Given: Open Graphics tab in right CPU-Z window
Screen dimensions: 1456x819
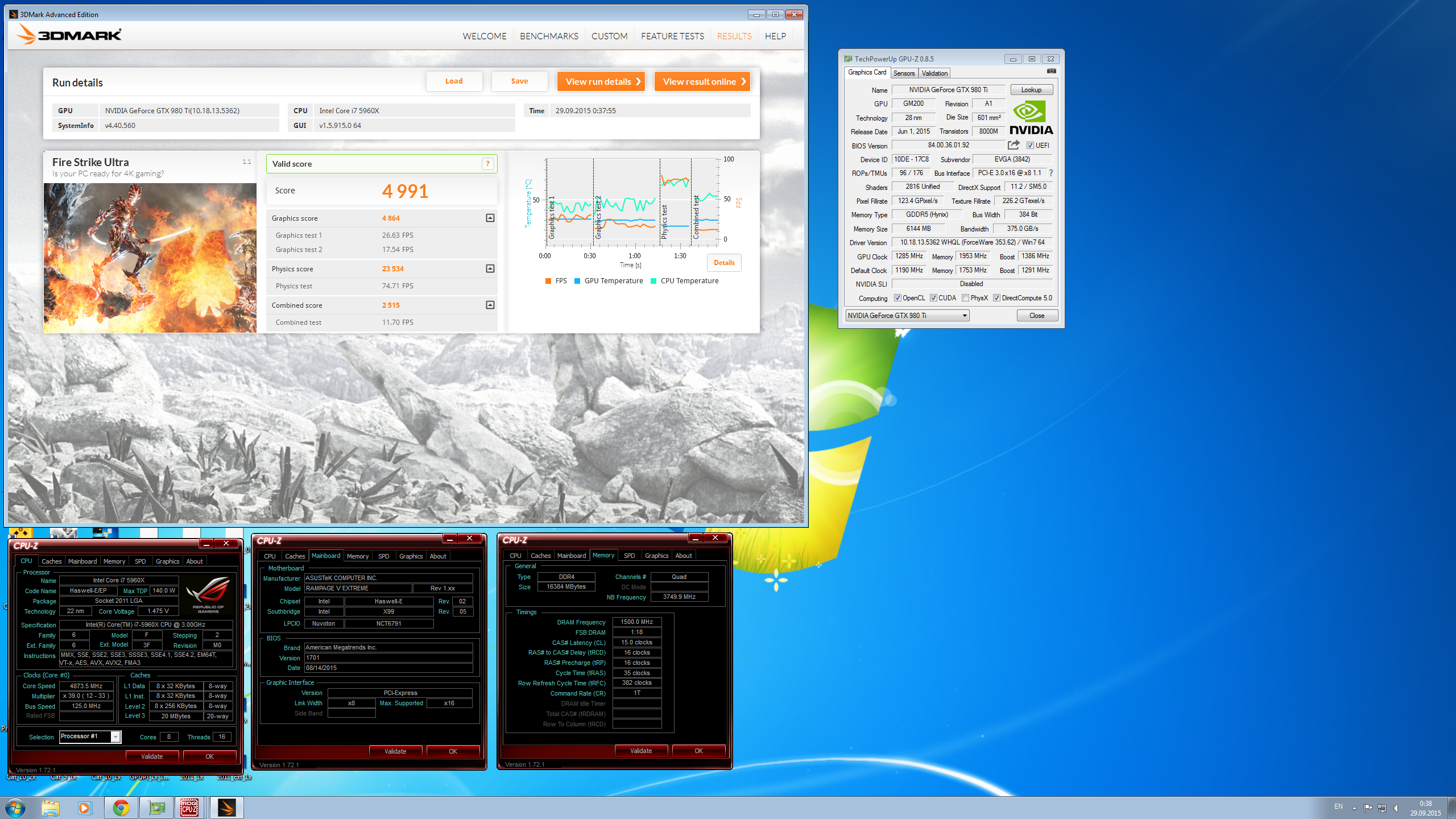Looking at the screenshot, I should pyautogui.click(x=656, y=556).
